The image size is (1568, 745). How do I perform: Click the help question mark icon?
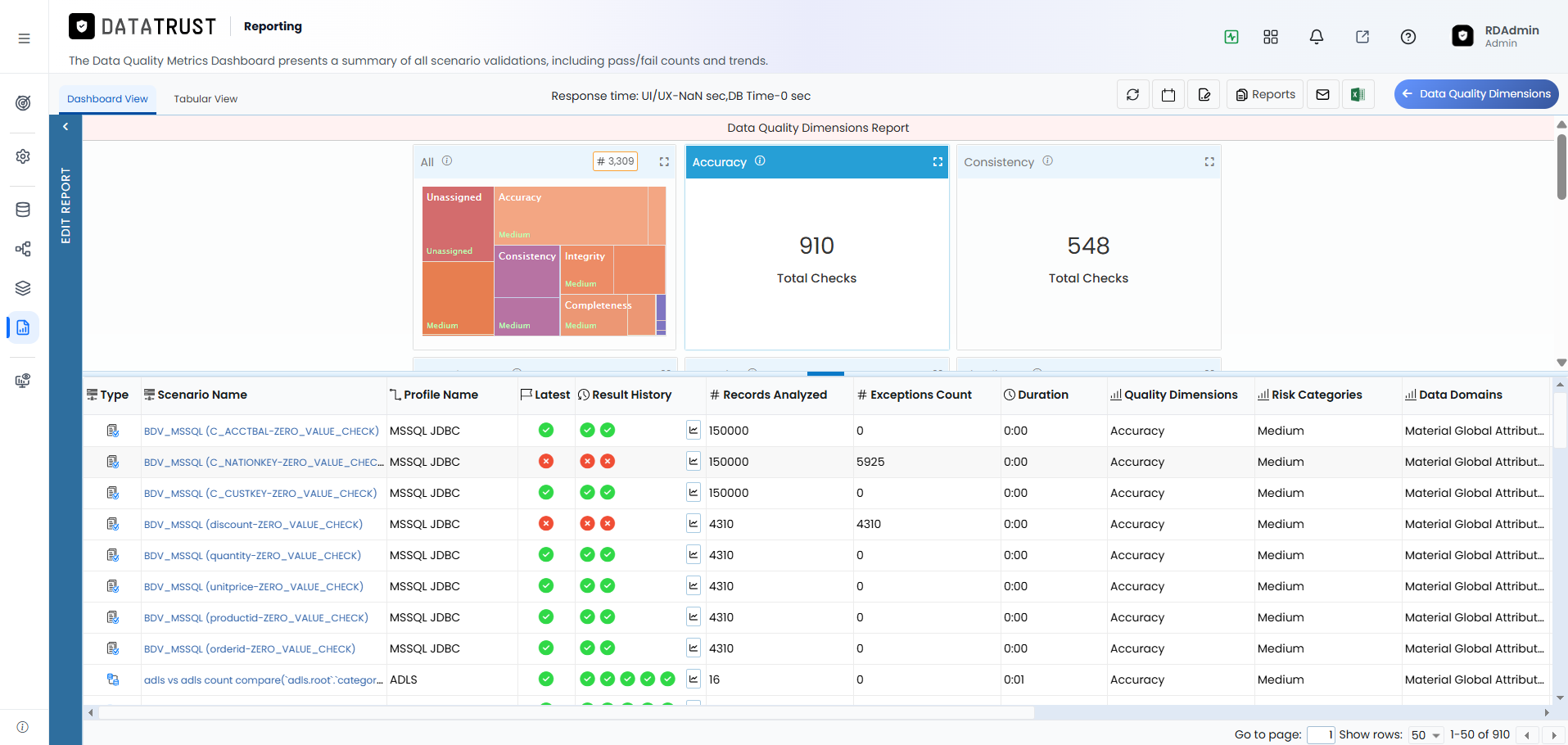(1408, 37)
